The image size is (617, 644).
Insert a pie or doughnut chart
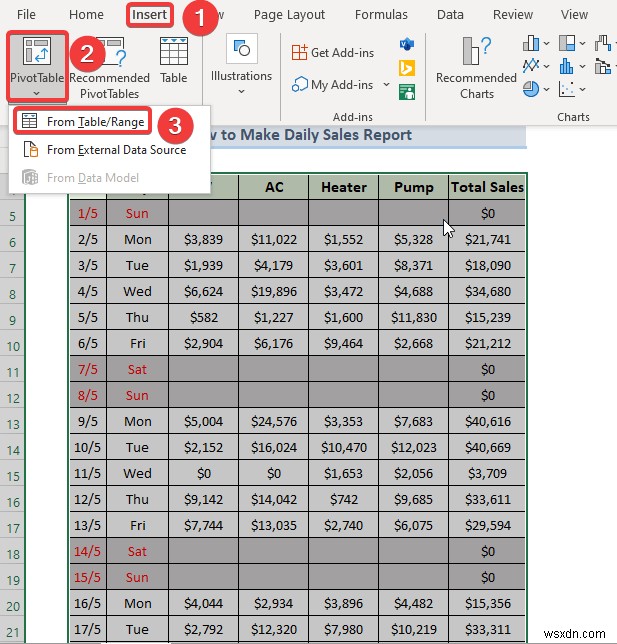coord(531,89)
